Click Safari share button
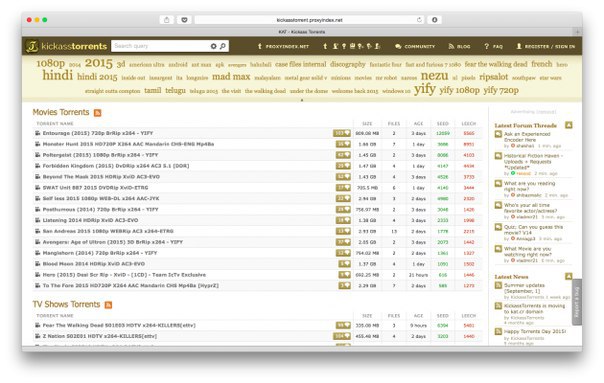This screenshot has width=604, height=383. [166, 20]
